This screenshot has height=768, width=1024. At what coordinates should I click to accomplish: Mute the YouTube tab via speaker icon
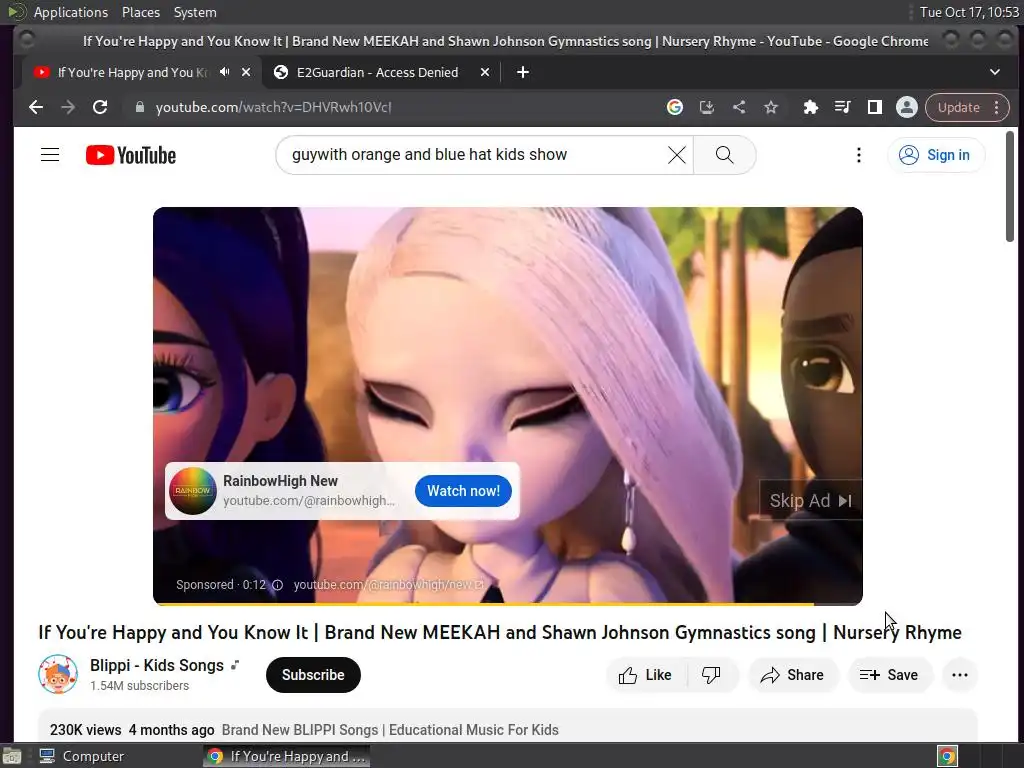point(225,72)
